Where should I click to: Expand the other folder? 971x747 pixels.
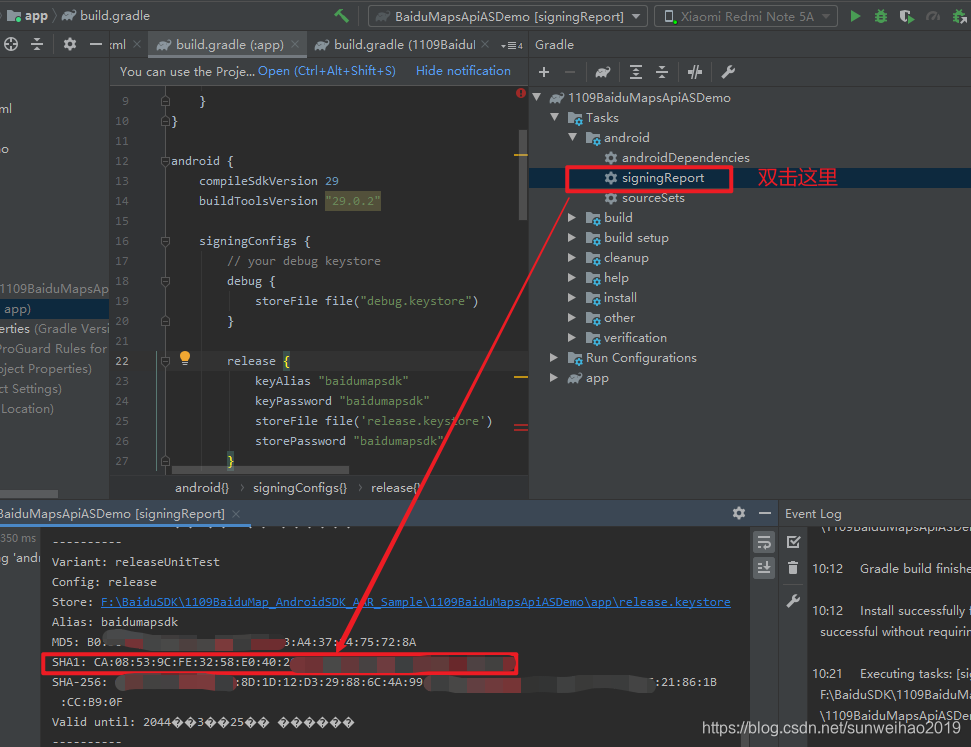point(572,318)
